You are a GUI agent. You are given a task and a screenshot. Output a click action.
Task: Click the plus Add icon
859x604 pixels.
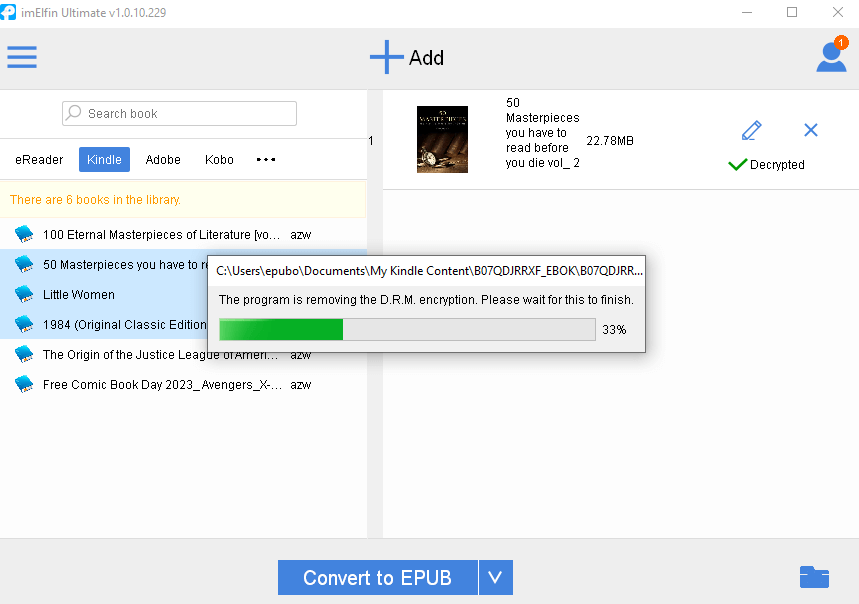point(386,57)
